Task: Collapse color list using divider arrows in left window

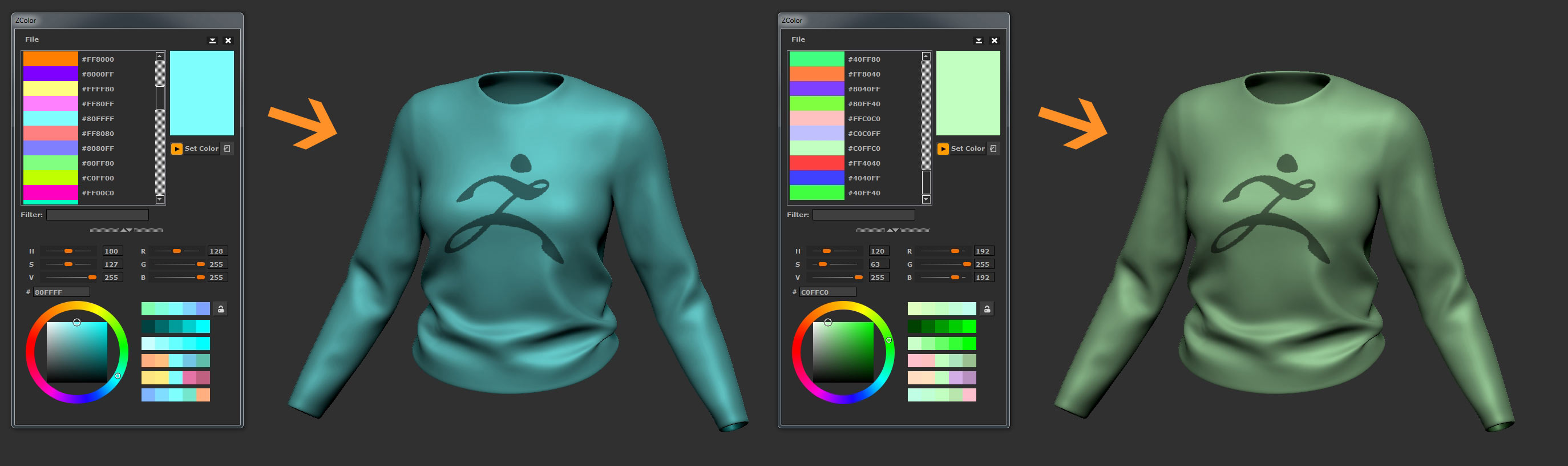Action: (x=127, y=230)
